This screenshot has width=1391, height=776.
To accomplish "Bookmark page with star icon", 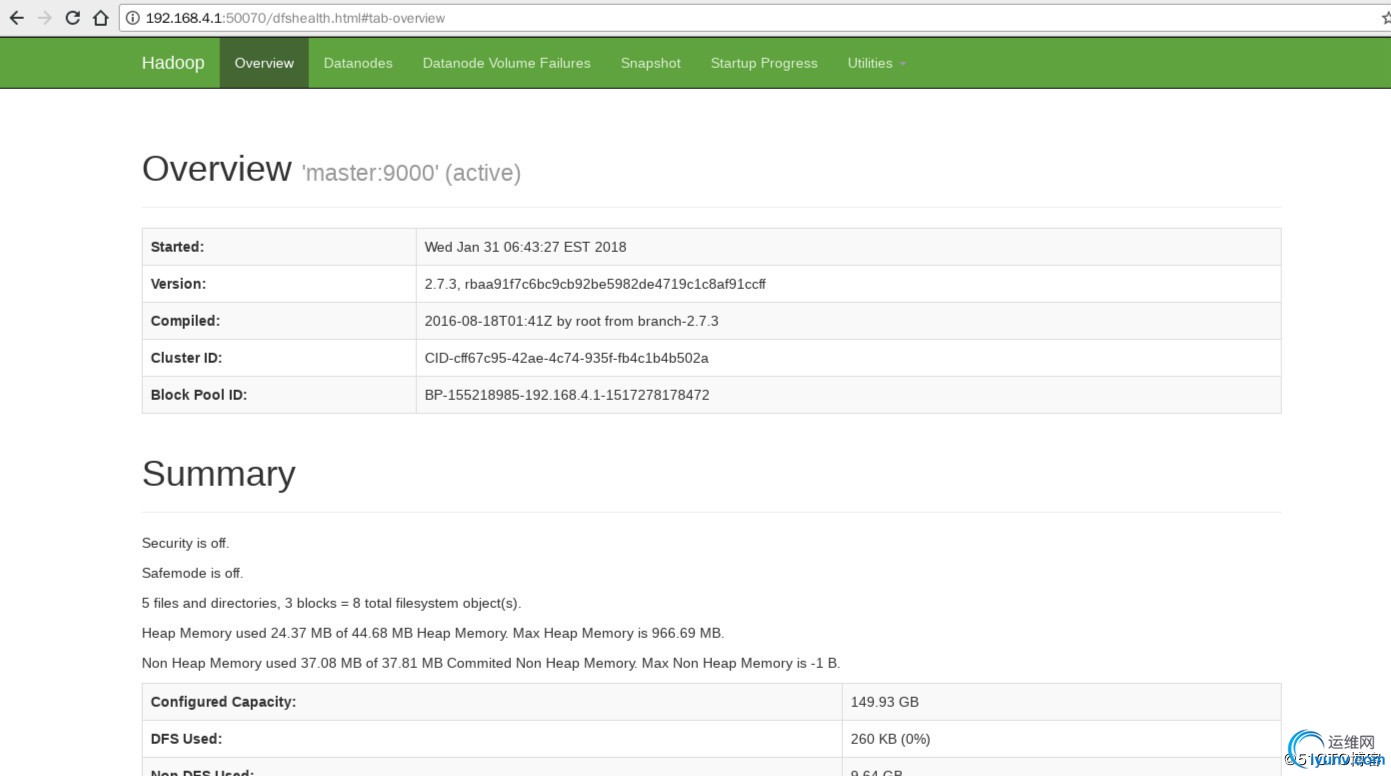I will [x=1385, y=18].
